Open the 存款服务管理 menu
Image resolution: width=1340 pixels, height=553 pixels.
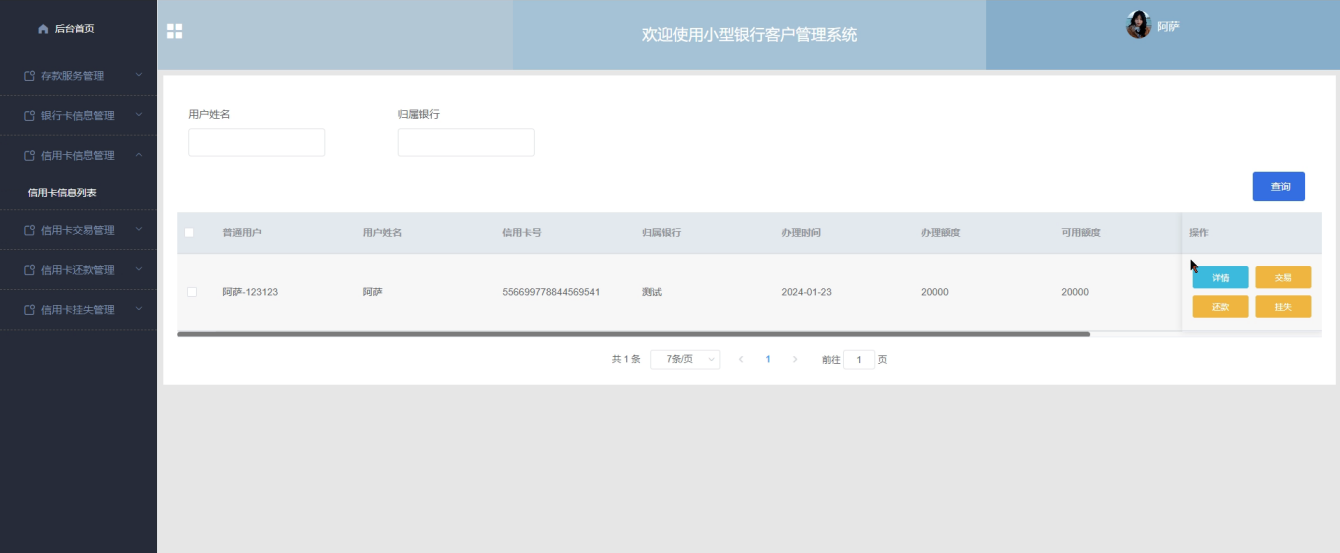[x=78, y=76]
